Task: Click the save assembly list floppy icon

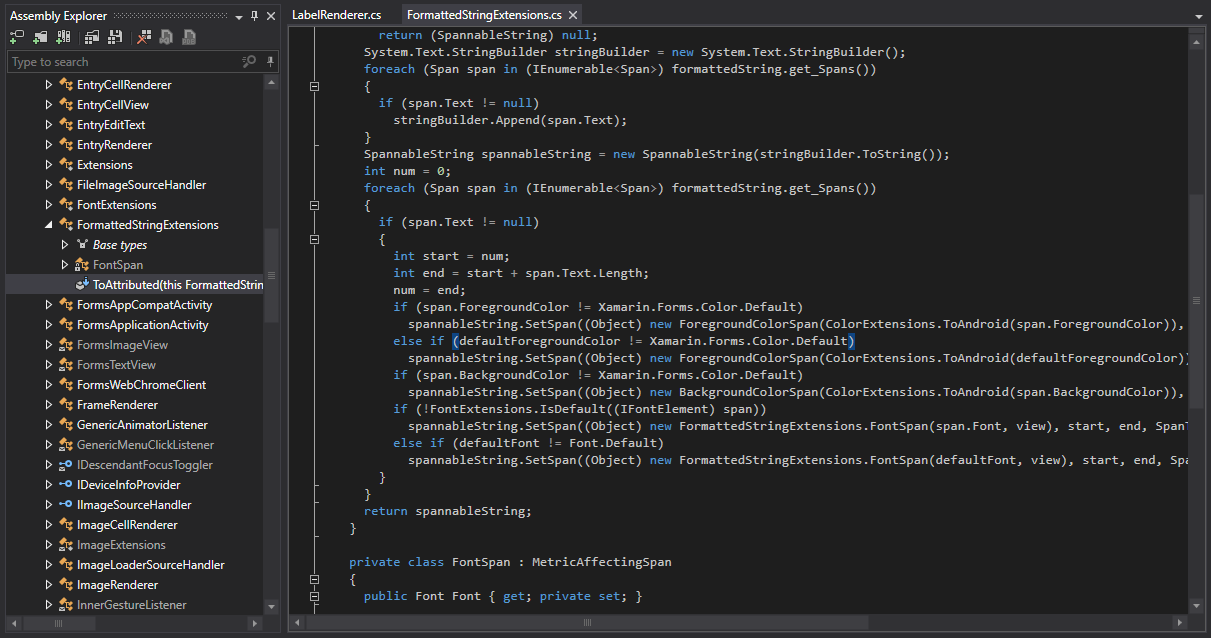Action: [115, 37]
